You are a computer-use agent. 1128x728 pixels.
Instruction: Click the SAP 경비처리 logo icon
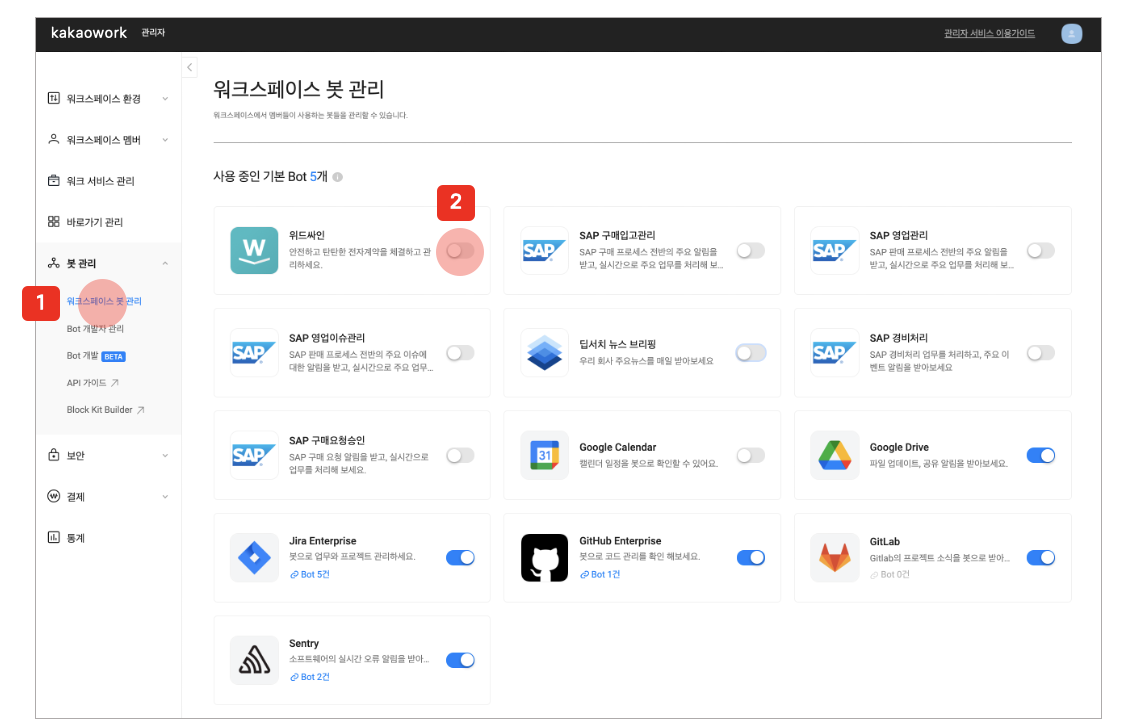point(834,352)
